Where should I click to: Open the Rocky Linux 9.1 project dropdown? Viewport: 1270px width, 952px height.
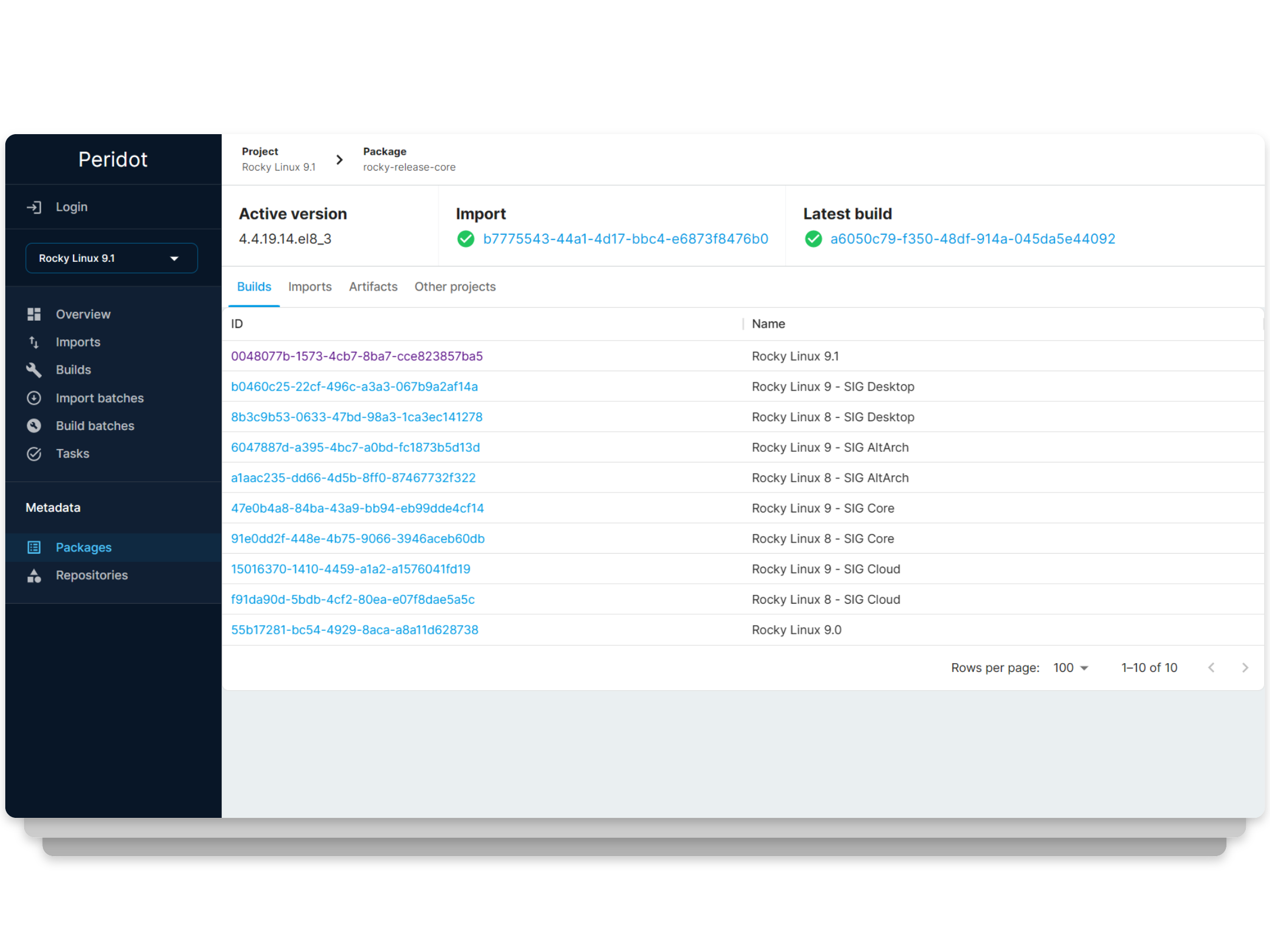(x=111, y=258)
